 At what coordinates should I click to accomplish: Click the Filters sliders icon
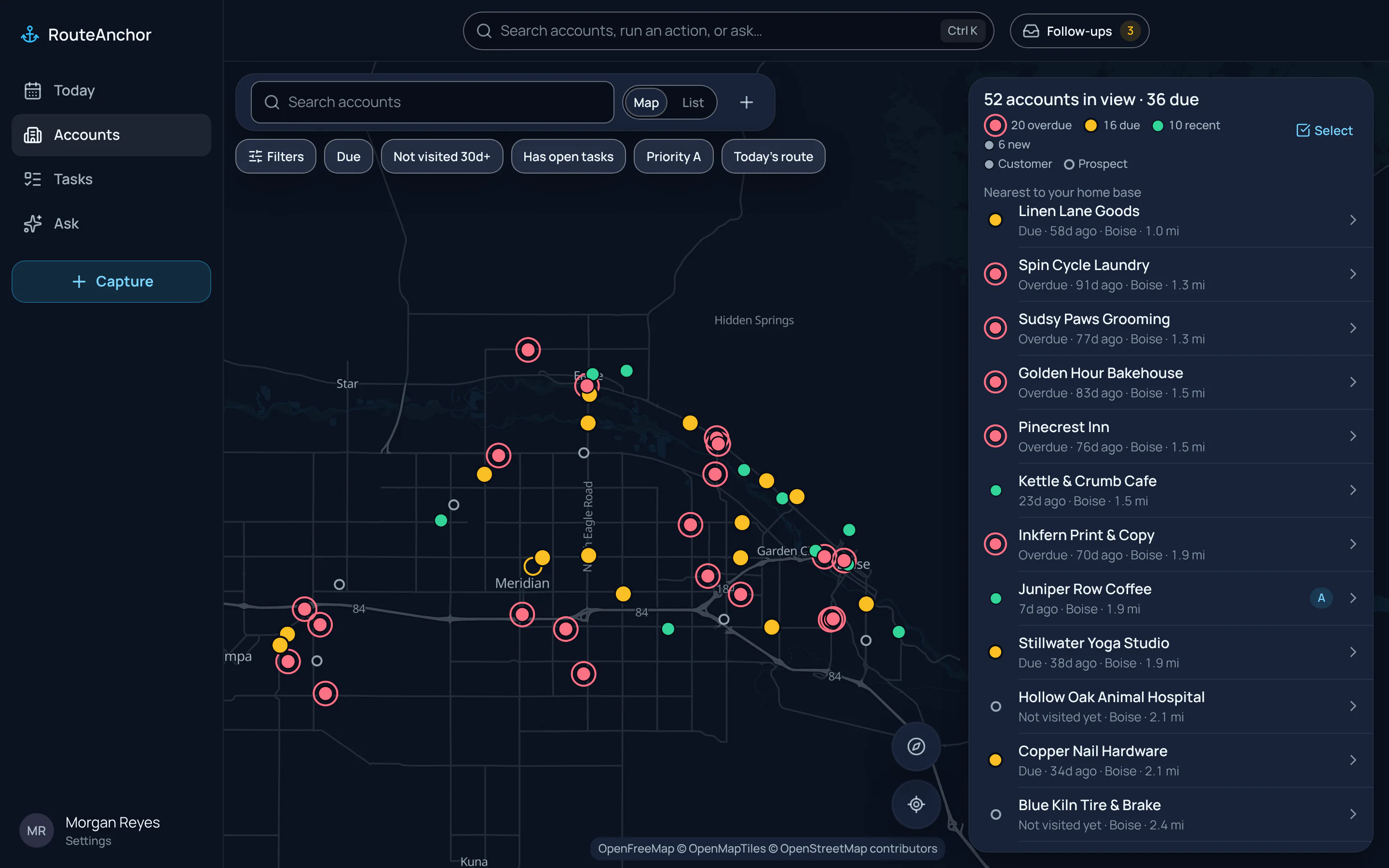tap(256, 156)
